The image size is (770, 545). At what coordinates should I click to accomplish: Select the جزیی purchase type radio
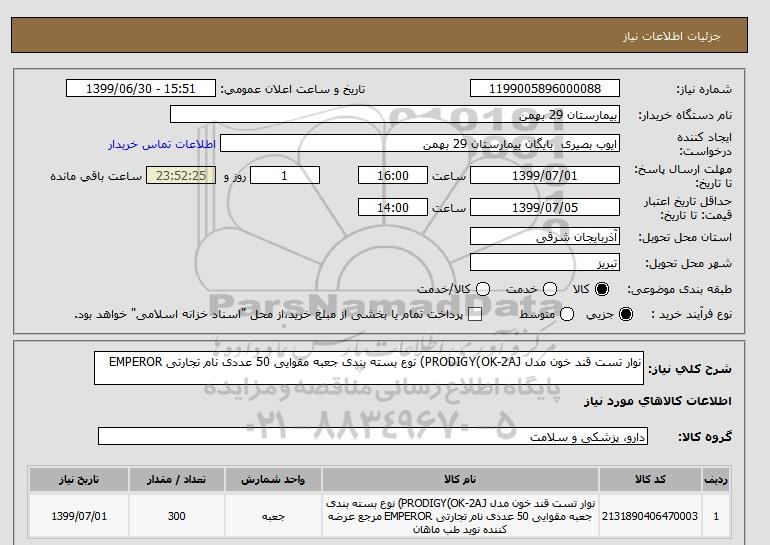point(626,314)
